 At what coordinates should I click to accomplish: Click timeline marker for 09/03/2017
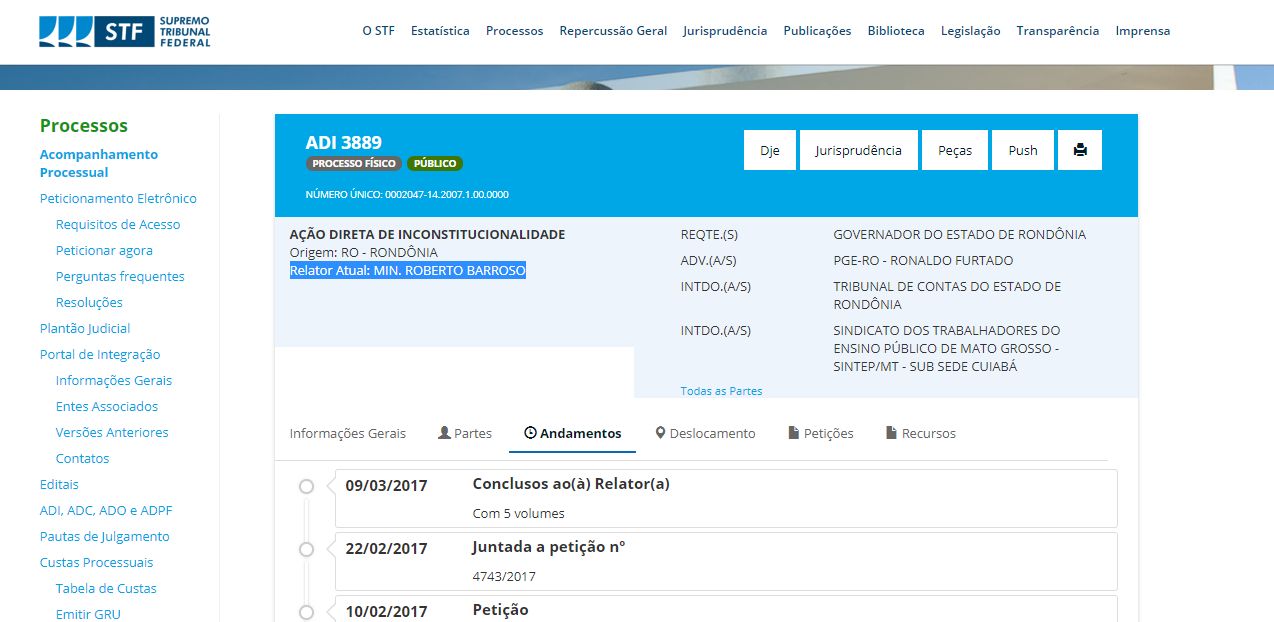306,486
